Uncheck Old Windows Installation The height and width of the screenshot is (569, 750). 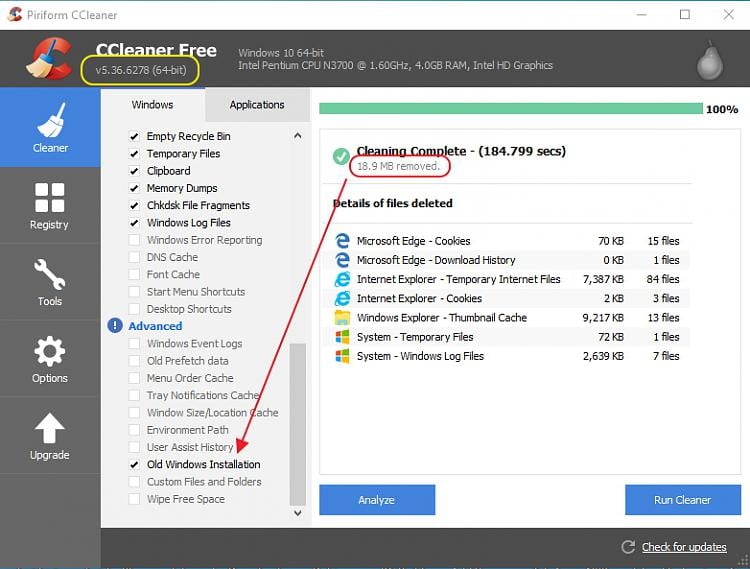(134, 464)
